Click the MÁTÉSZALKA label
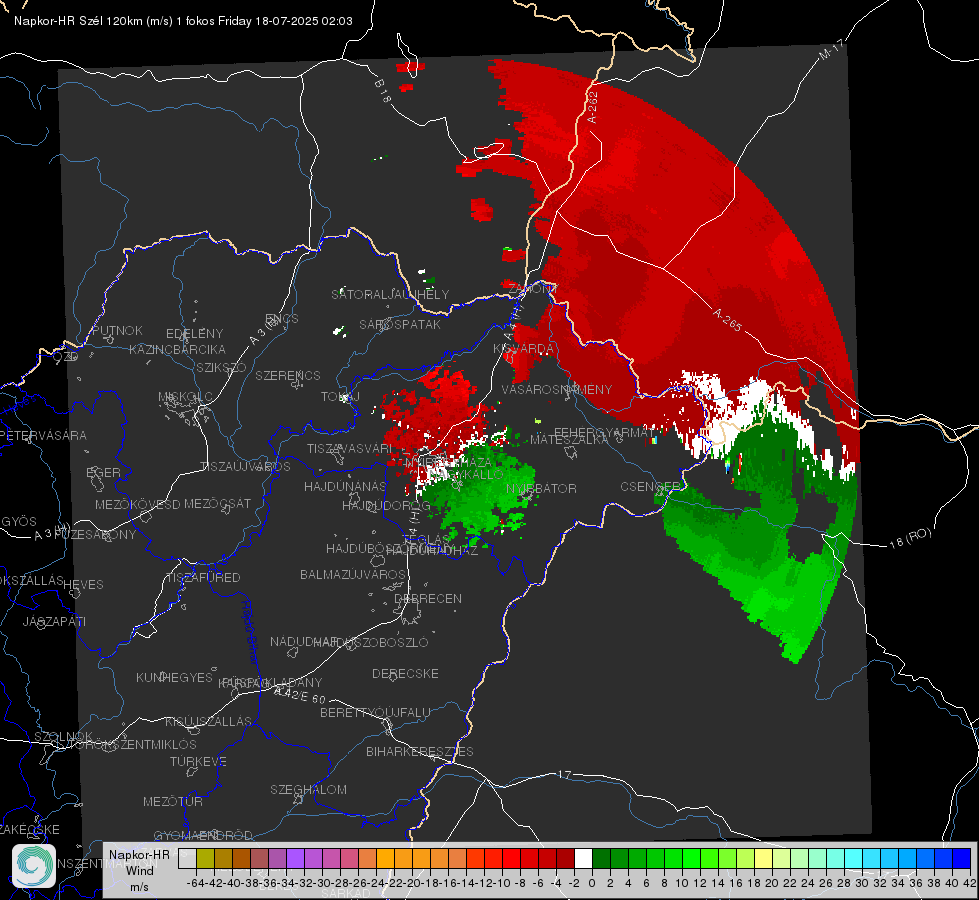979x900 pixels. (x=569, y=440)
